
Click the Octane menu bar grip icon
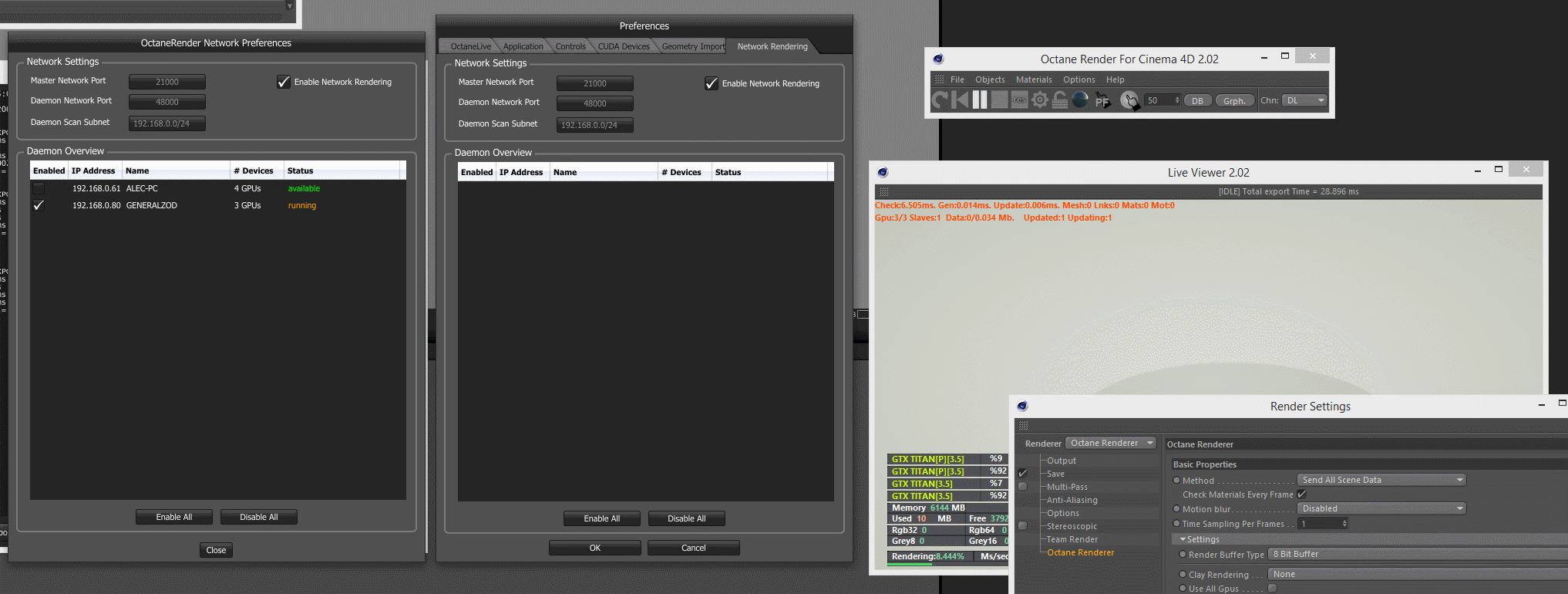click(939, 79)
